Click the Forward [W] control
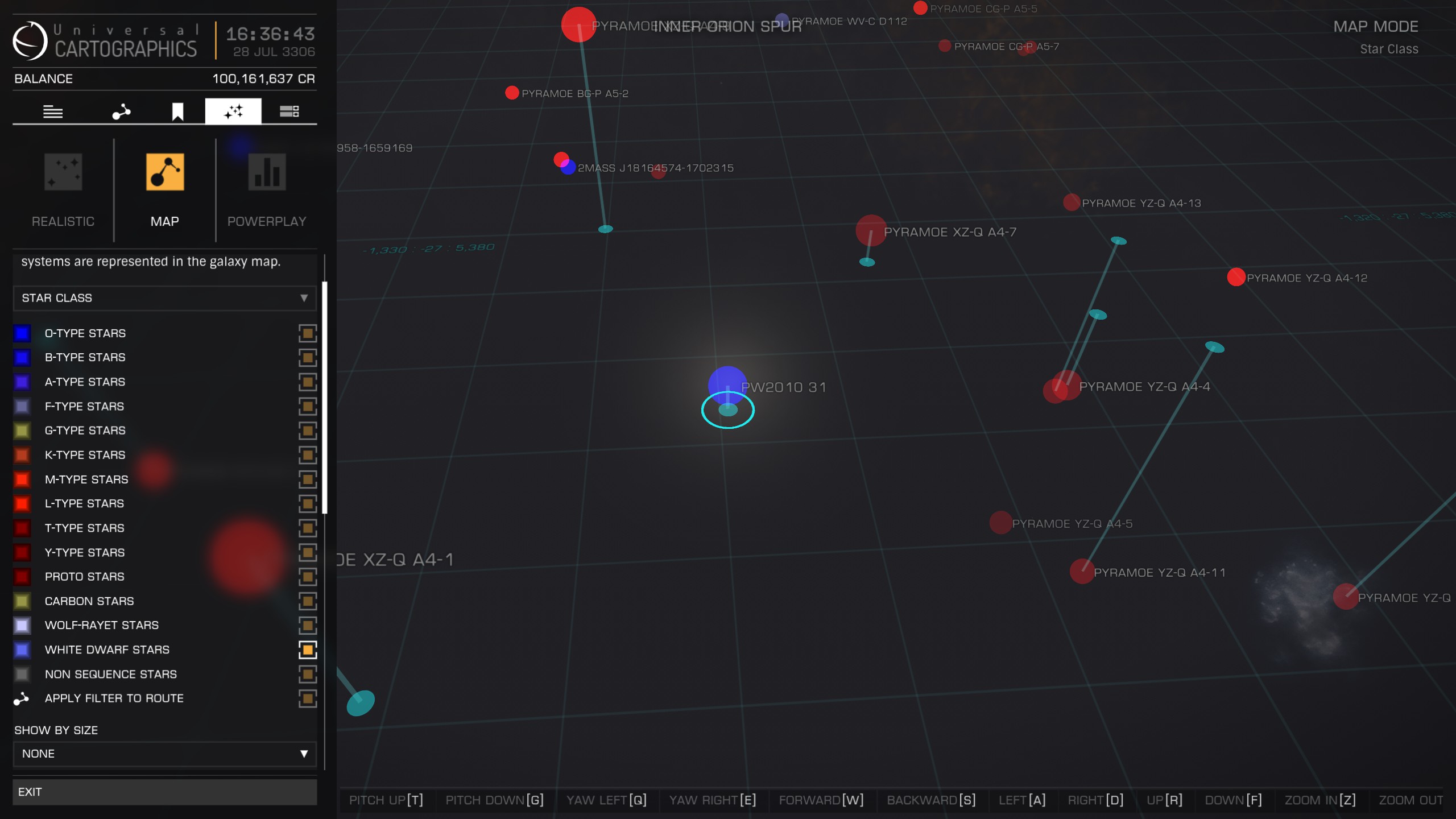 821,800
